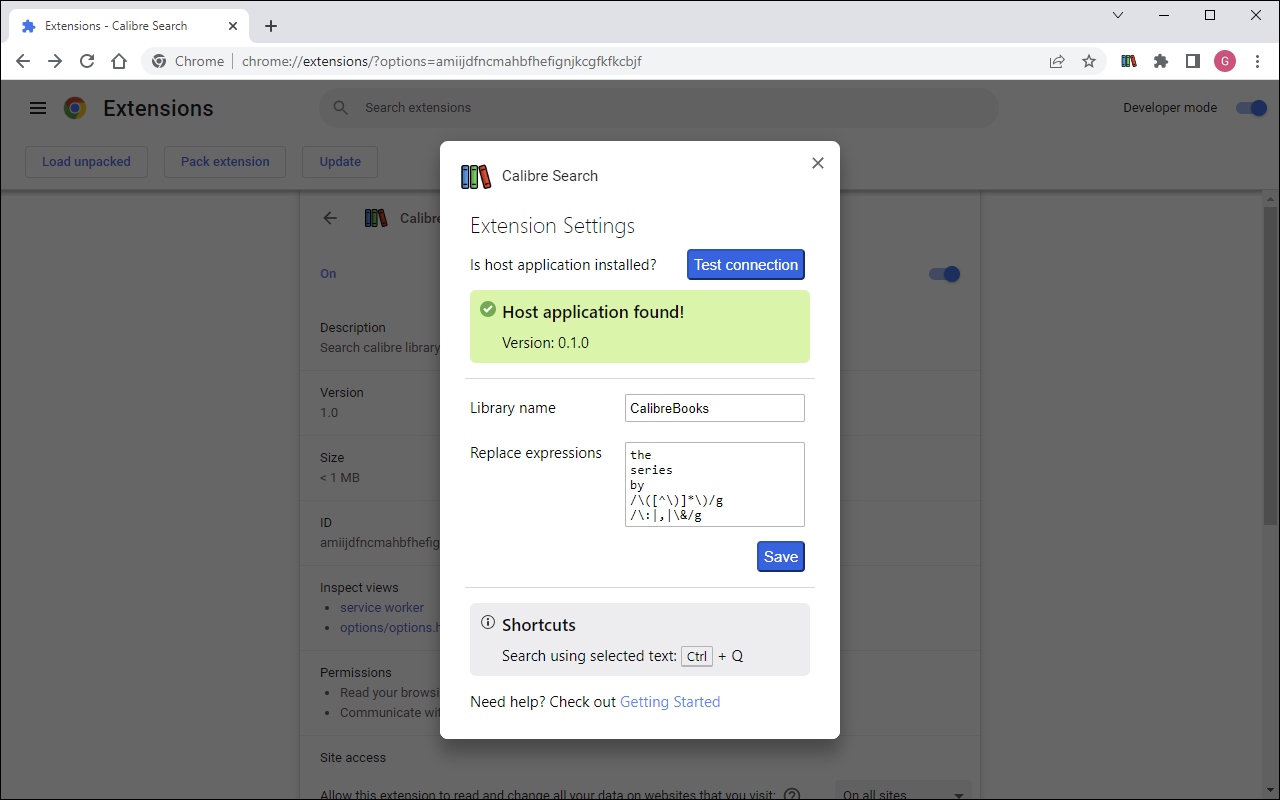
Task: Click the Calibre Search books icon in dialog
Action: coord(476,176)
